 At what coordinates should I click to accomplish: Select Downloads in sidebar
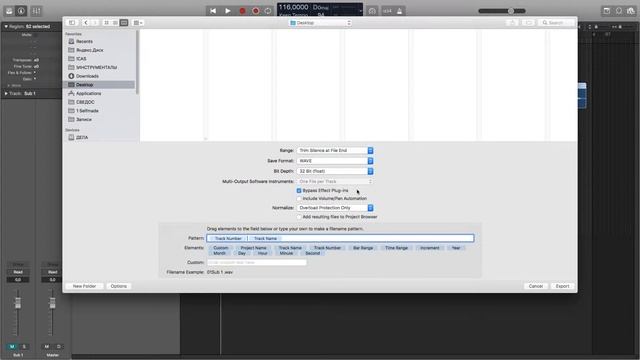pyautogui.click(x=87, y=76)
